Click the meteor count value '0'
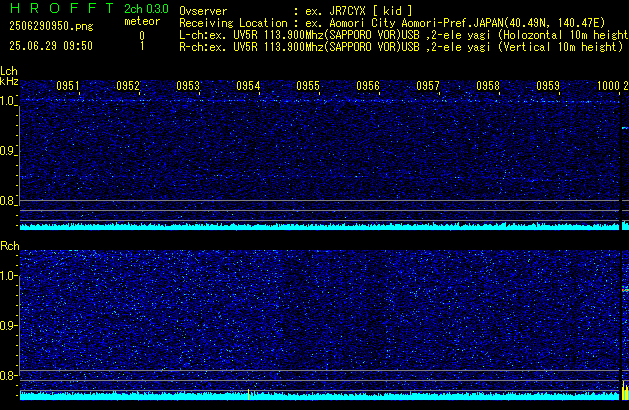Image resolution: width=629 pixels, height=410 pixels. click(x=142, y=36)
